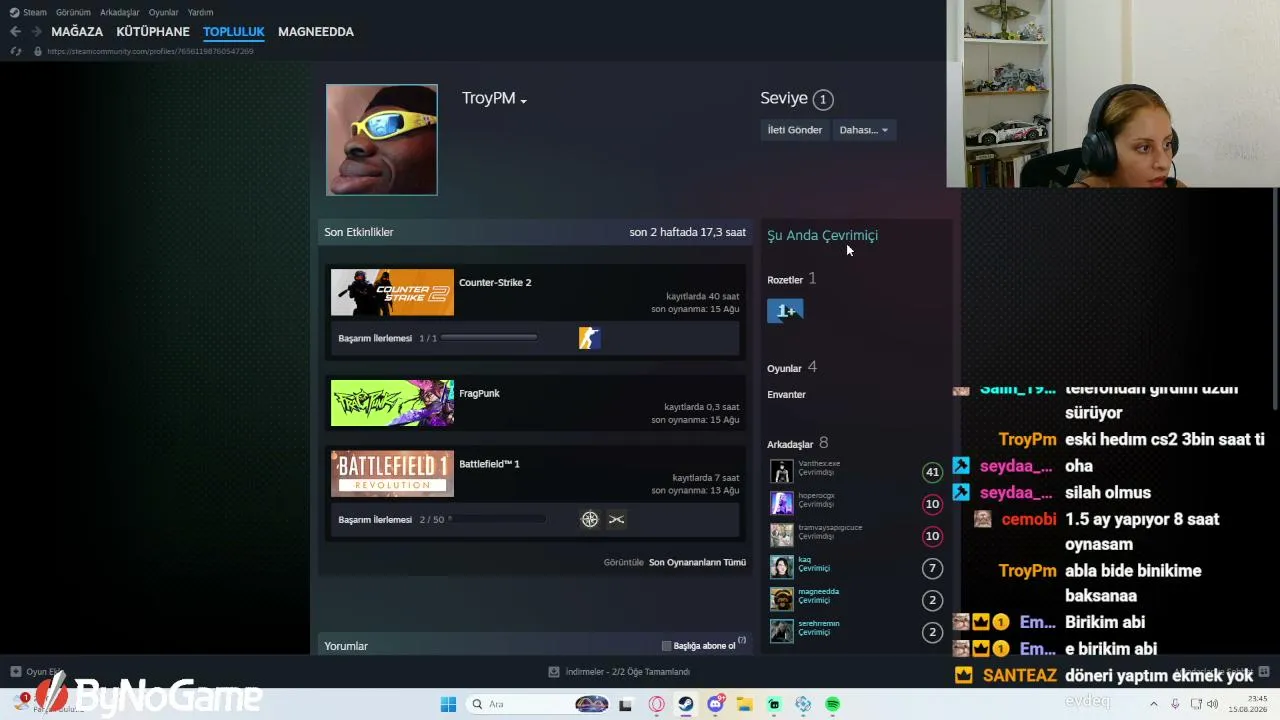Open Discord from the Windows taskbar
The height and width of the screenshot is (720, 1280).
click(715, 704)
